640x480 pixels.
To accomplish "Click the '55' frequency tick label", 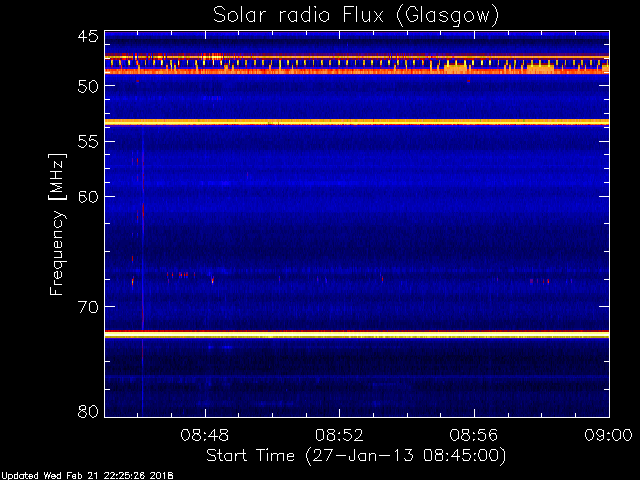I will 88,142.
